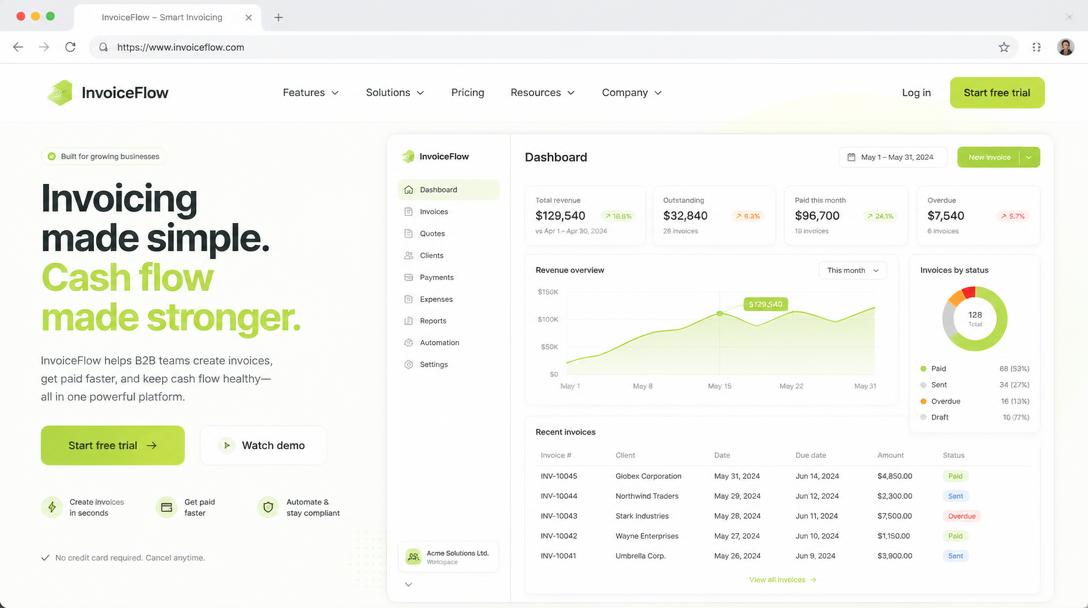Go back using the browser back arrow
Viewport: 1088px width, 608px height.
coord(18,47)
